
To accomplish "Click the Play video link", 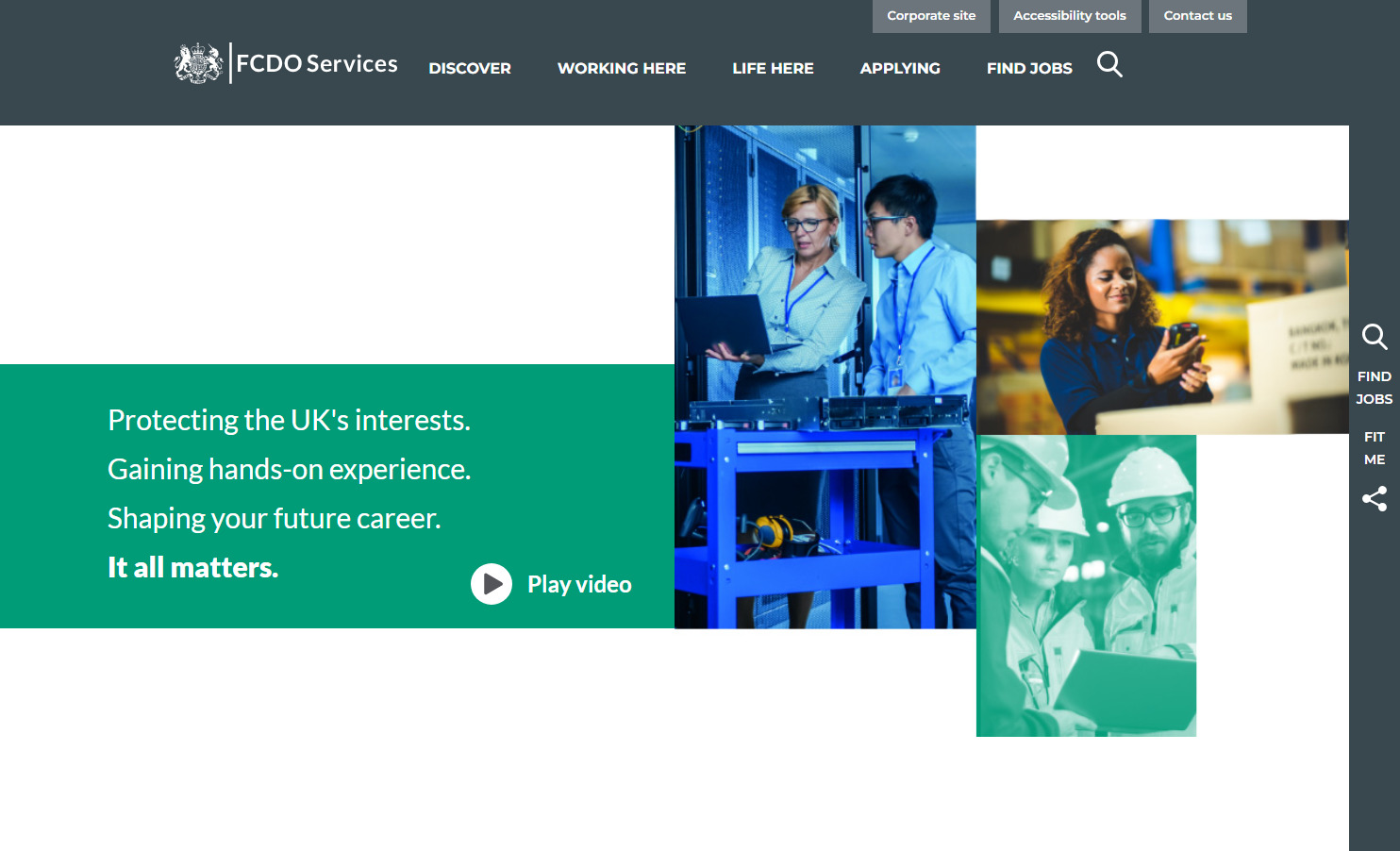I will click(x=578, y=584).
